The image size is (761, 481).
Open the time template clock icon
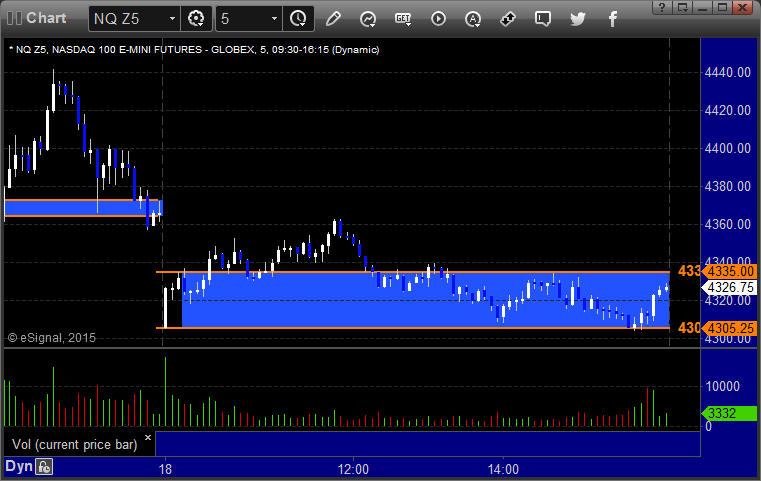[298, 19]
